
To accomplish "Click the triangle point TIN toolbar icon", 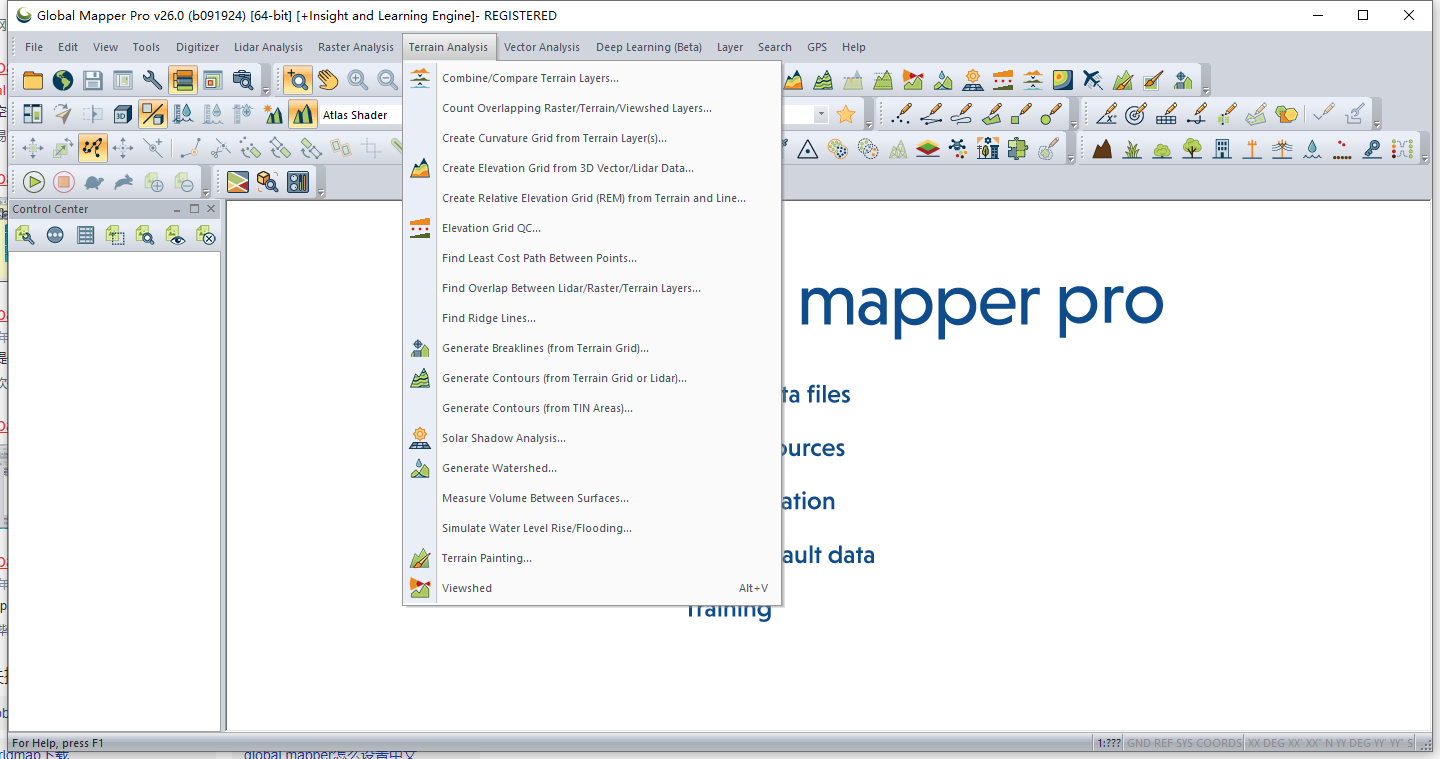I will 807,148.
